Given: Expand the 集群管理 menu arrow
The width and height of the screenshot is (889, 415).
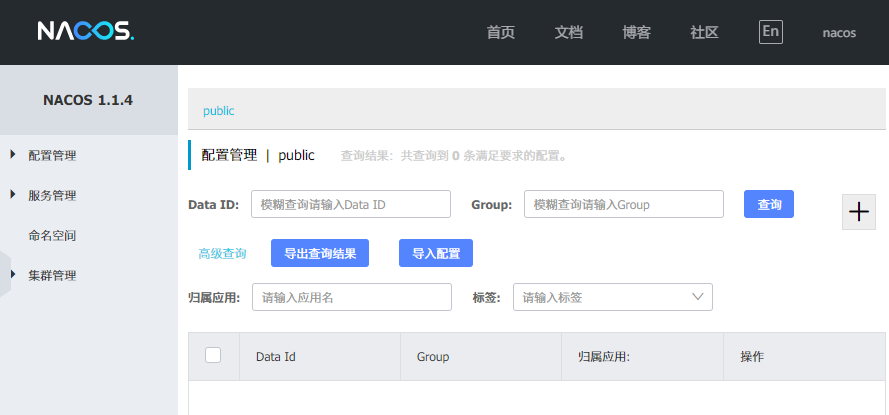Looking at the screenshot, I should 13,274.
